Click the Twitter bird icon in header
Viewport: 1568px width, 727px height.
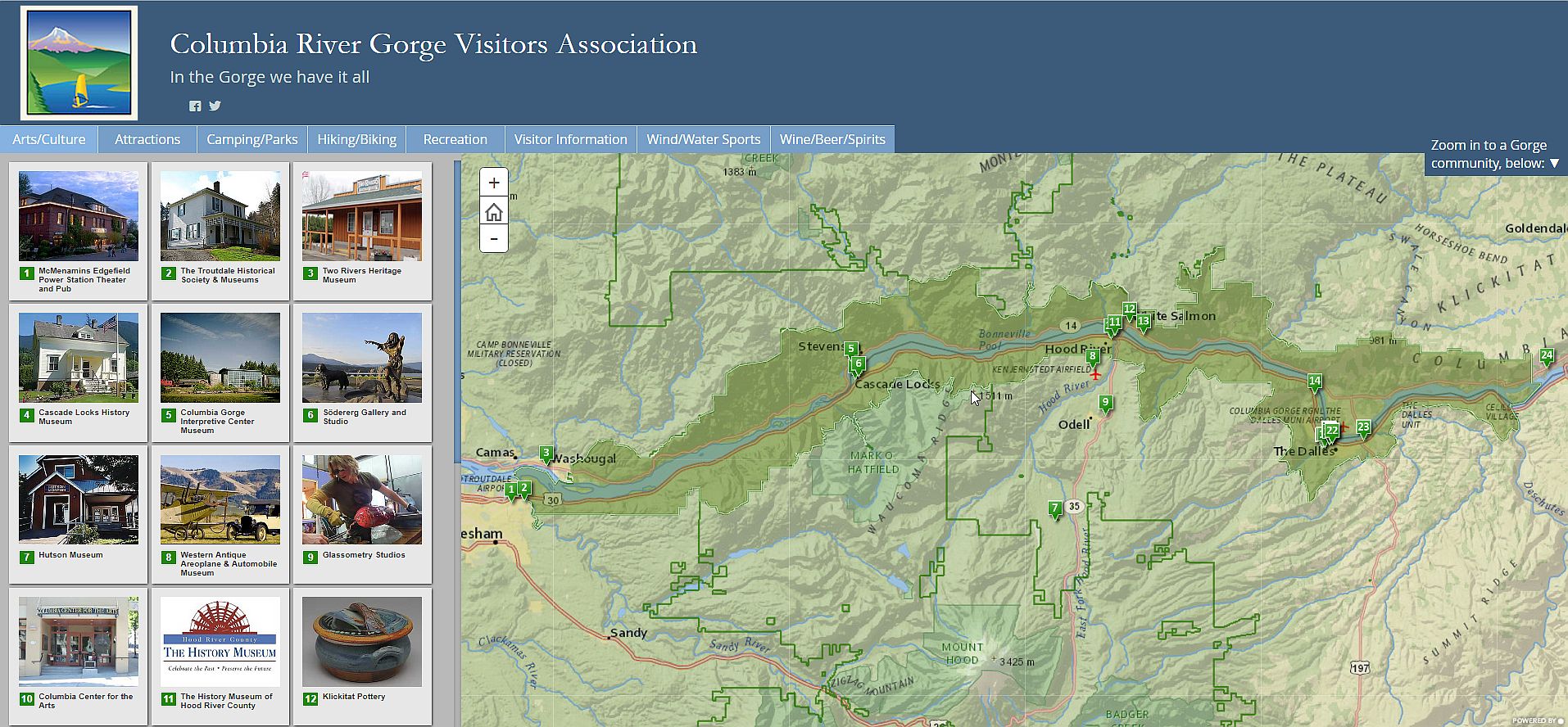[215, 106]
